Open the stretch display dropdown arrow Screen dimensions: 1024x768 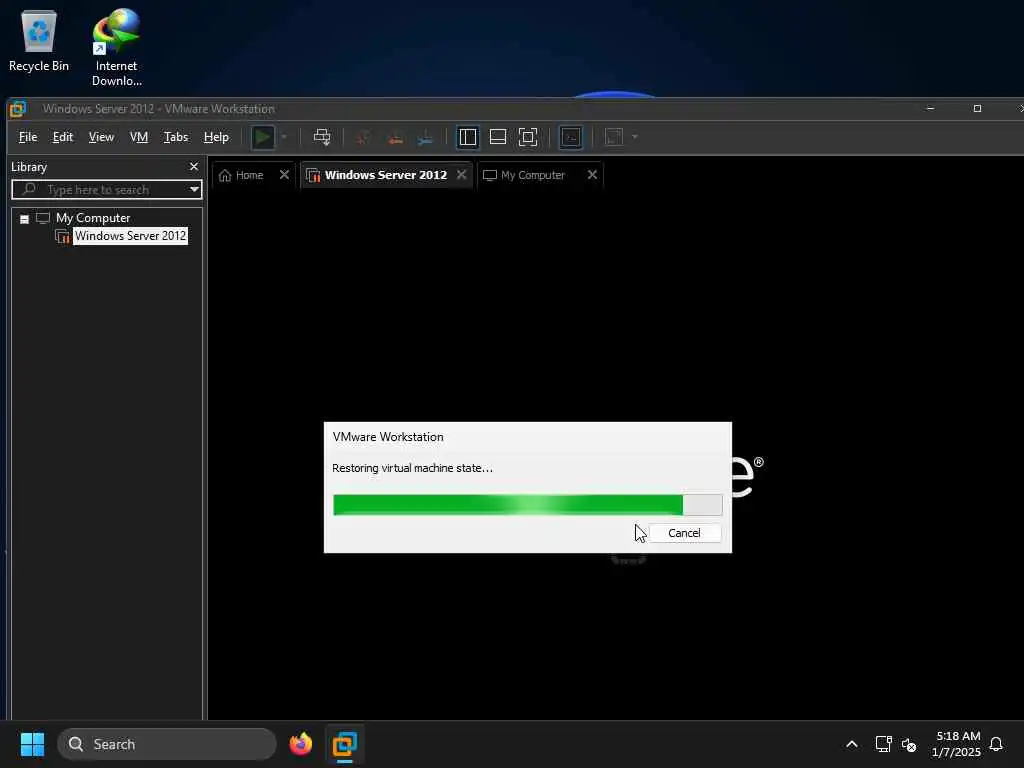(635, 137)
